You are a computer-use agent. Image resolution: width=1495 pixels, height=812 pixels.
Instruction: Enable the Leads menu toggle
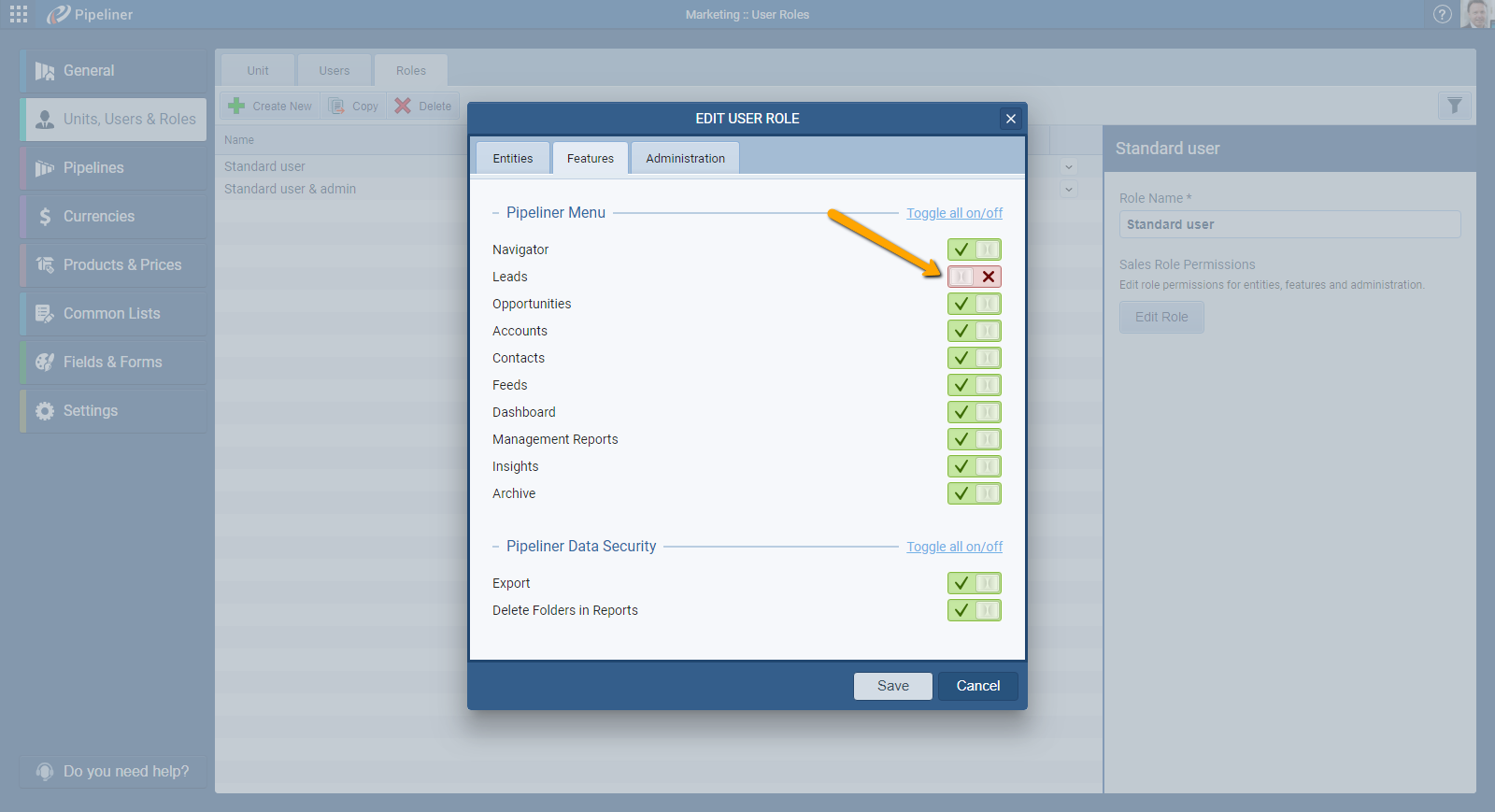(x=974, y=277)
